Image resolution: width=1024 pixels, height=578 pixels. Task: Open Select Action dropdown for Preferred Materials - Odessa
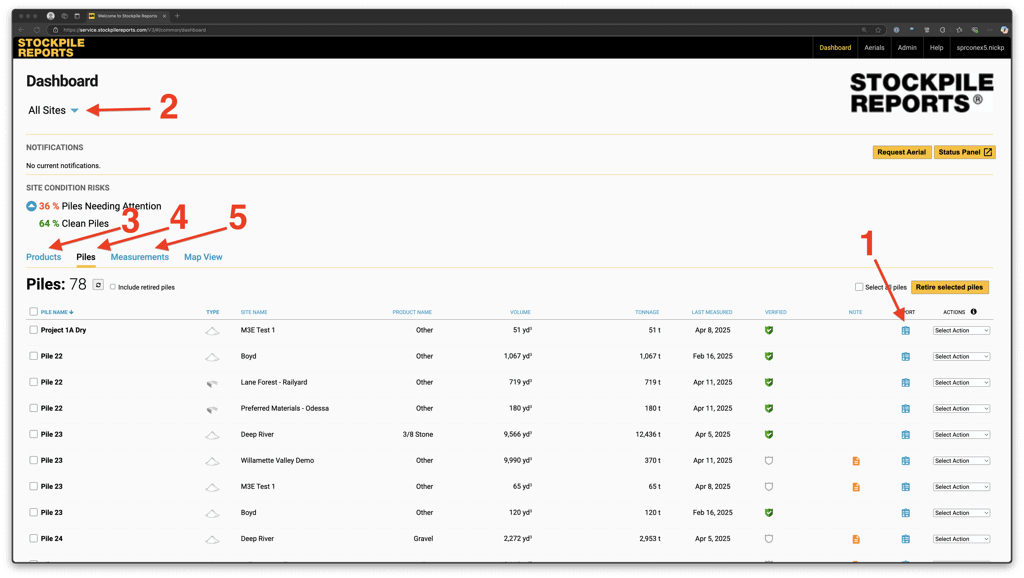pyautogui.click(x=961, y=409)
